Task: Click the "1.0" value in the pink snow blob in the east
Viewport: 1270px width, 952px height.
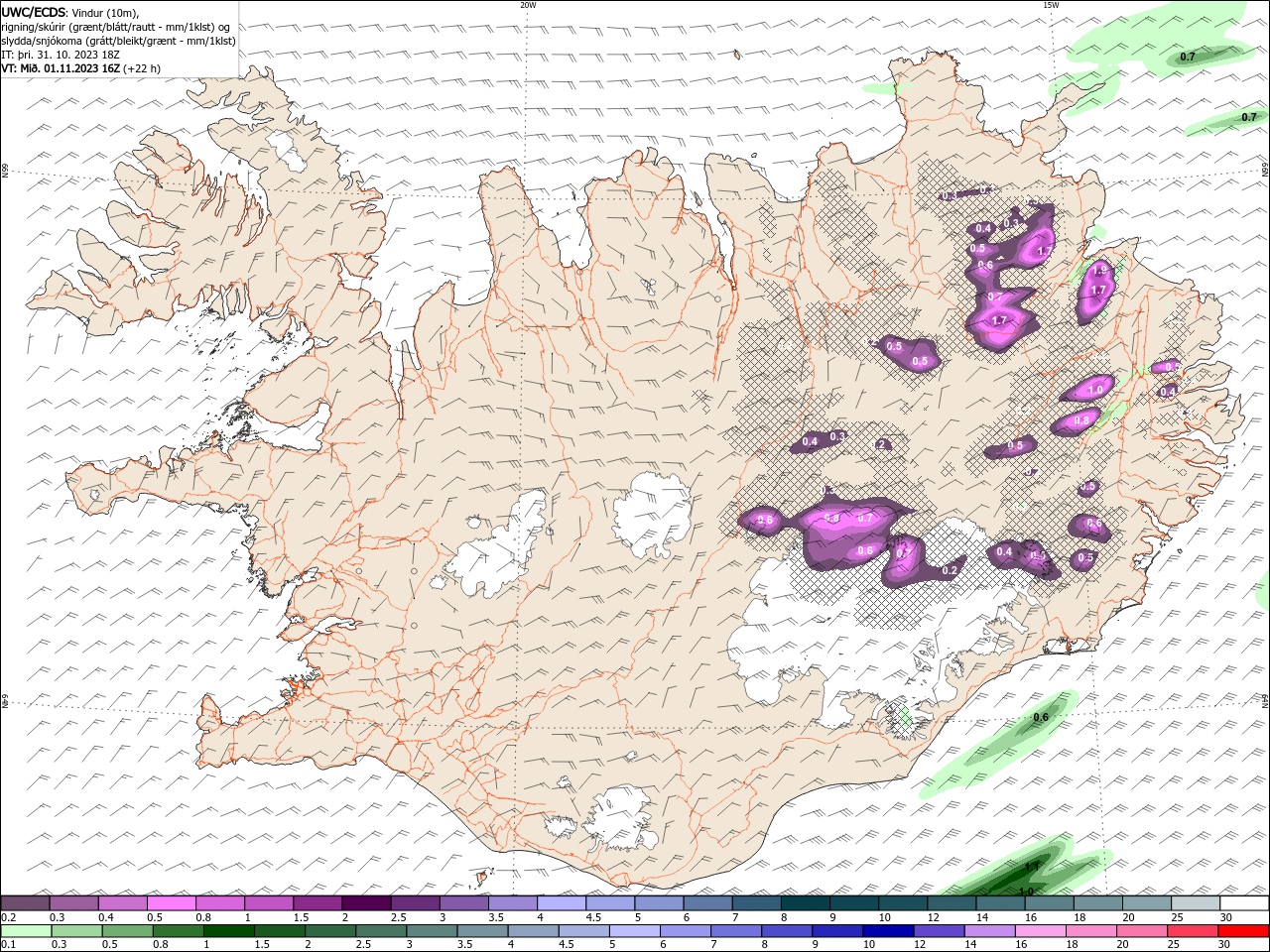Action: click(x=1095, y=390)
